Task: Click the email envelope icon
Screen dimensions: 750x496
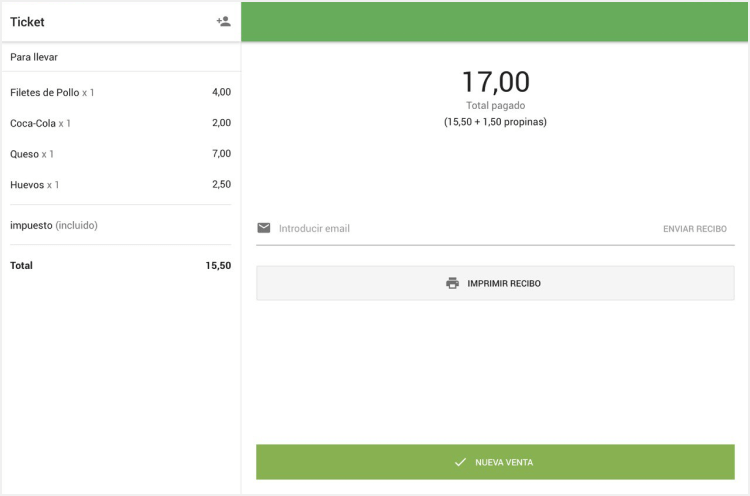Action: (264, 228)
